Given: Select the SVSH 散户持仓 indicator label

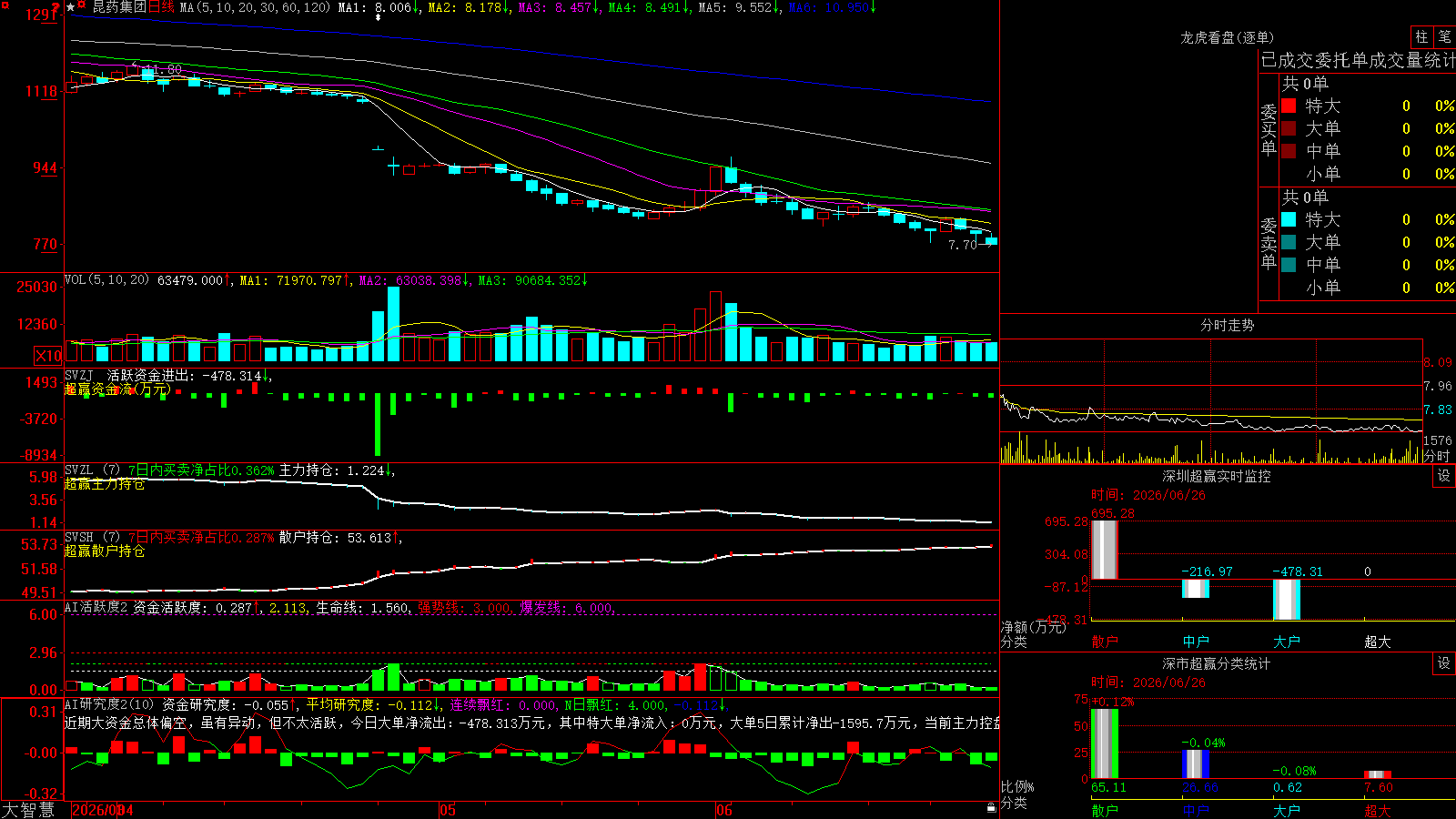Looking at the screenshot, I should (231, 538).
